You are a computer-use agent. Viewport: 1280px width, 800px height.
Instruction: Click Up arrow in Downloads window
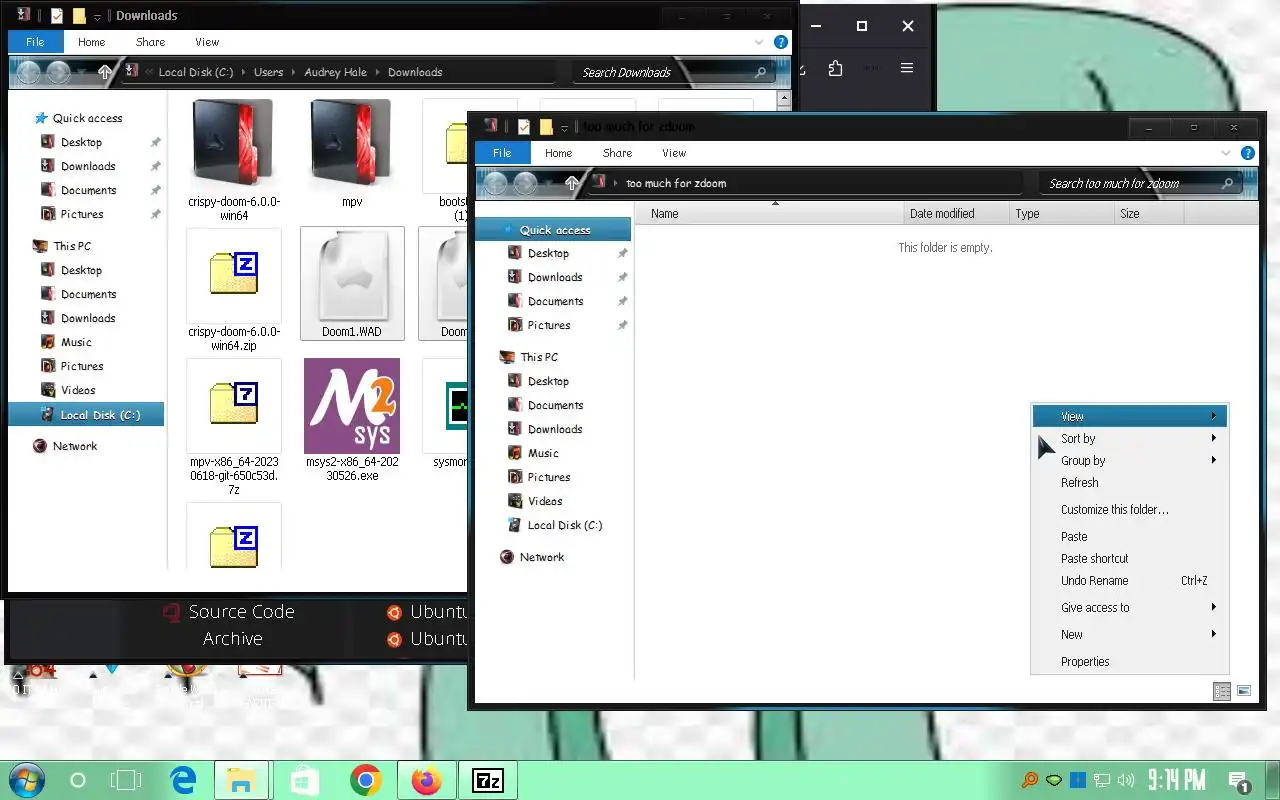(x=105, y=72)
